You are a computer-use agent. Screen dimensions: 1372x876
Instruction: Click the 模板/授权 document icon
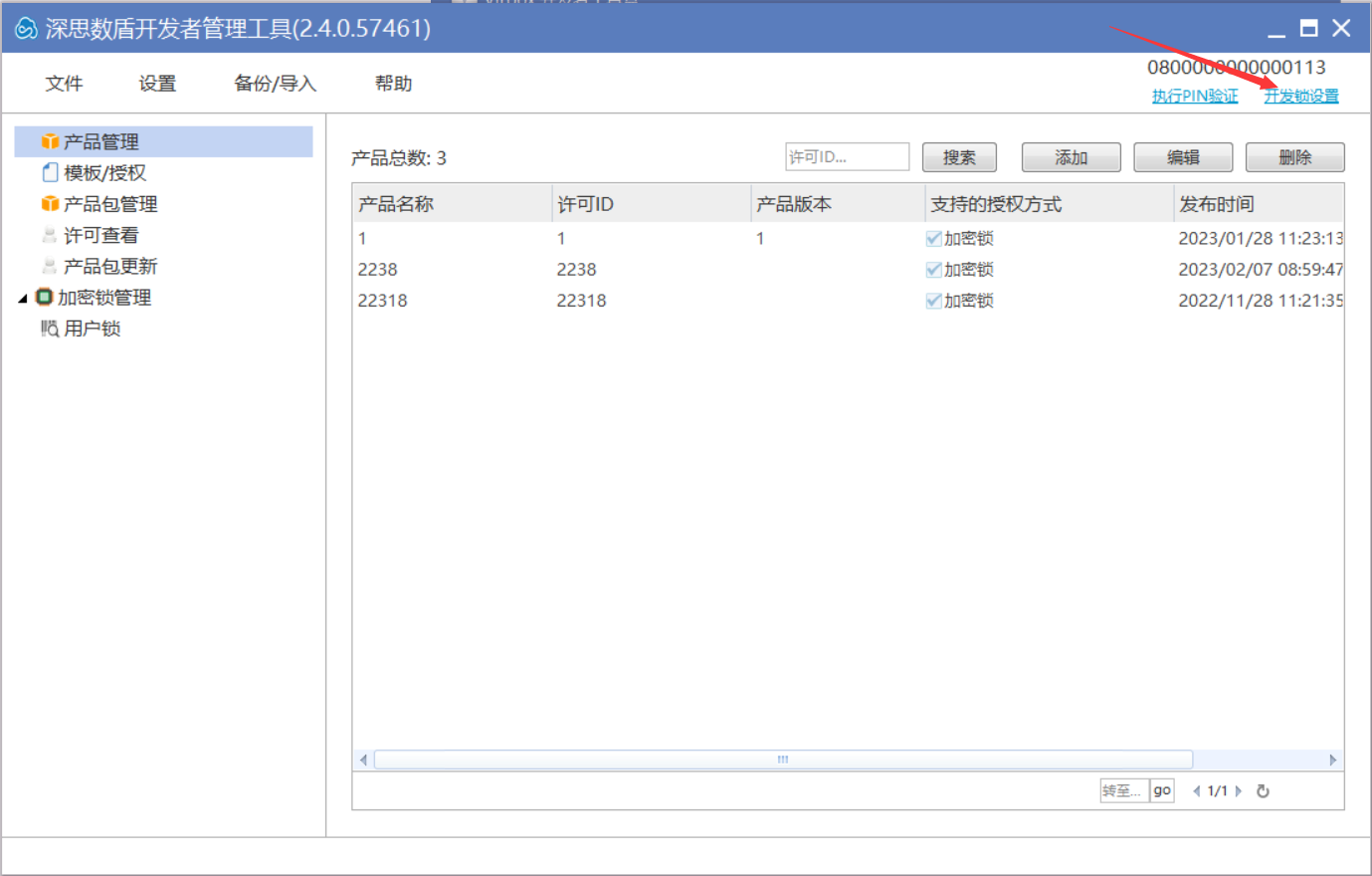coord(50,173)
